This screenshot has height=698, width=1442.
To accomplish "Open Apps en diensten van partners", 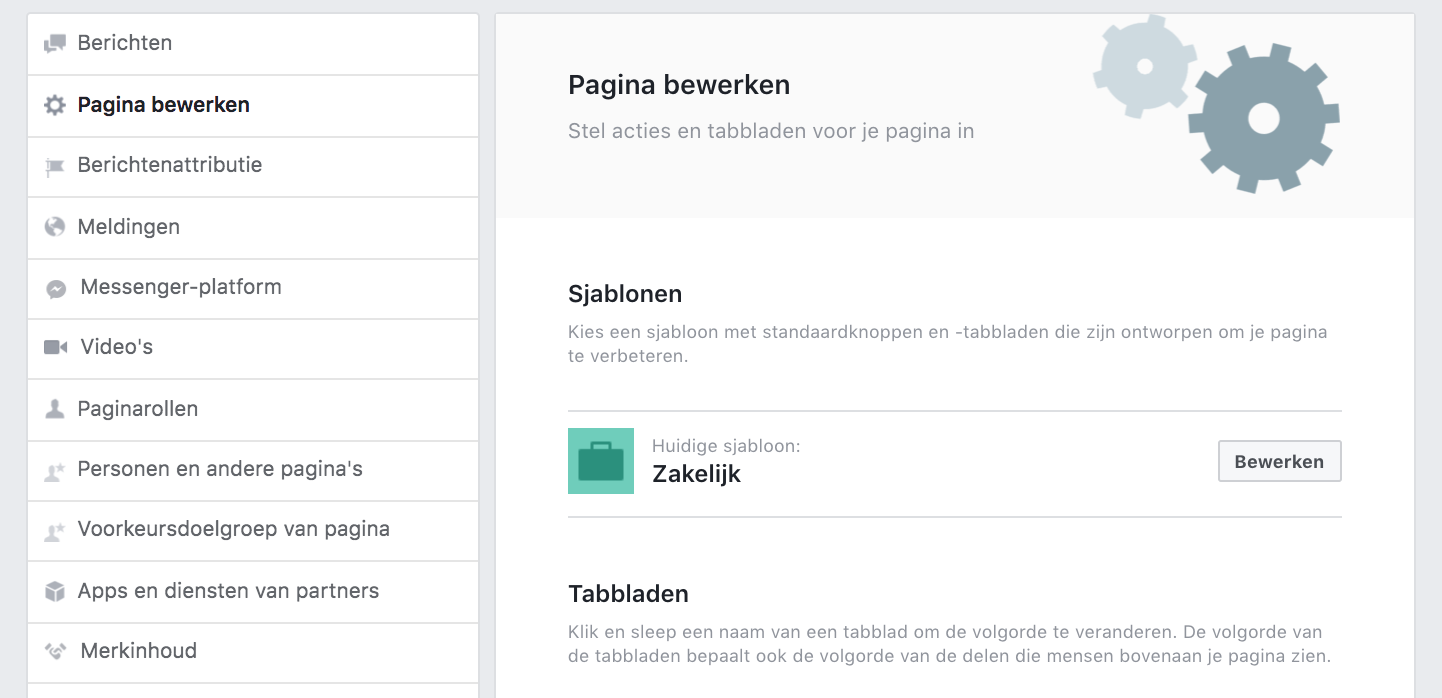I will (229, 591).
